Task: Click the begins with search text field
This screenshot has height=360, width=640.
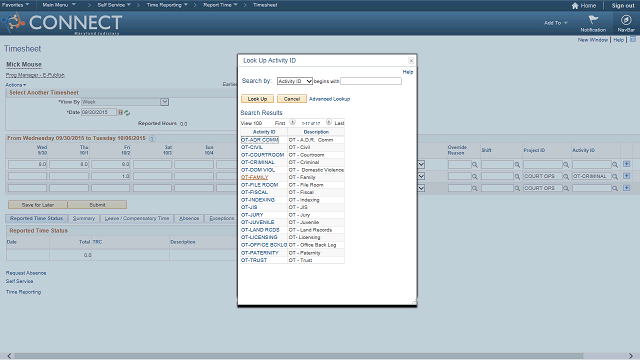Action: (371, 81)
